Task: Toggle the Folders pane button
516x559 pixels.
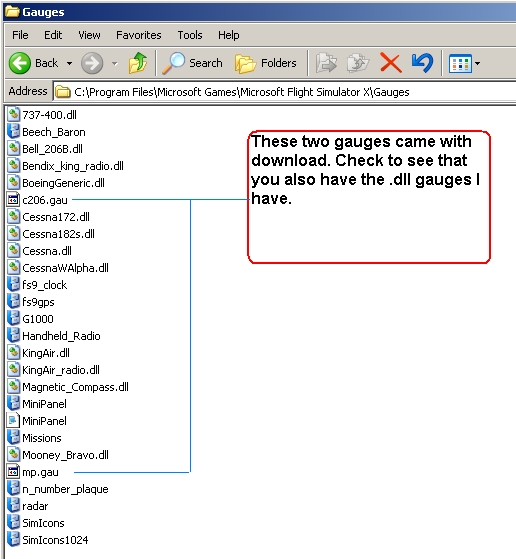Action: click(x=266, y=63)
